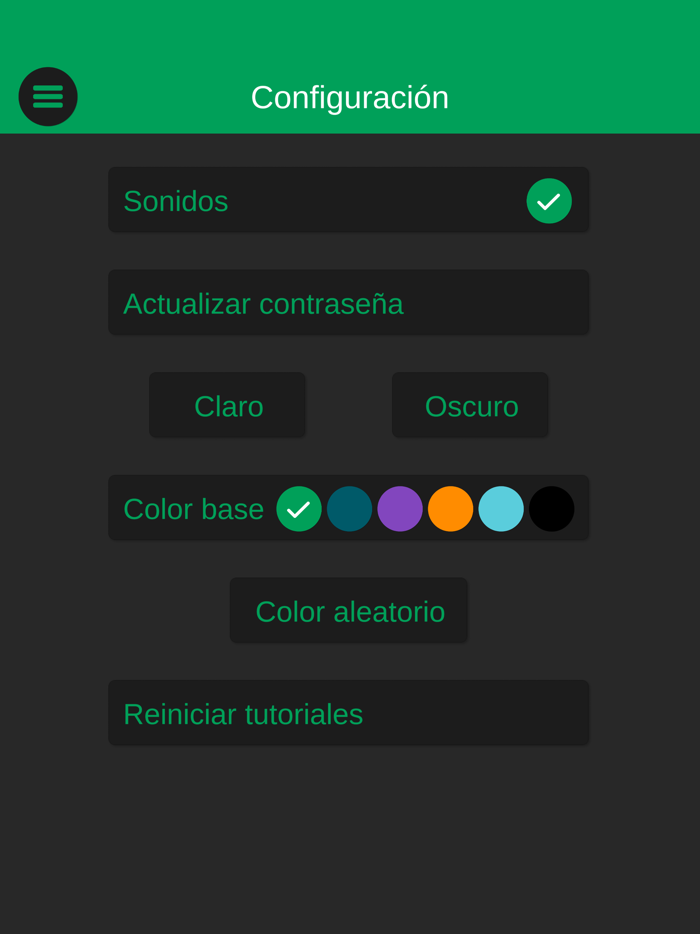Select the green base color
The height and width of the screenshot is (934, 700).
(299, 509)
